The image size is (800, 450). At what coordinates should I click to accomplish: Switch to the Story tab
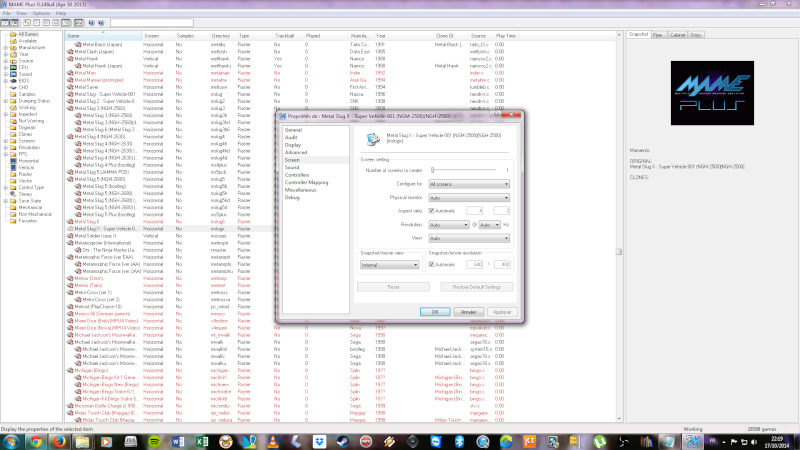(696, 35)
